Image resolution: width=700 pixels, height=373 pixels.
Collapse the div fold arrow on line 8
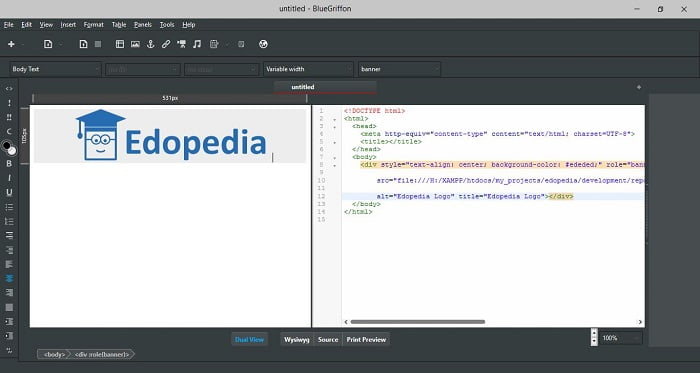(334, 165)
